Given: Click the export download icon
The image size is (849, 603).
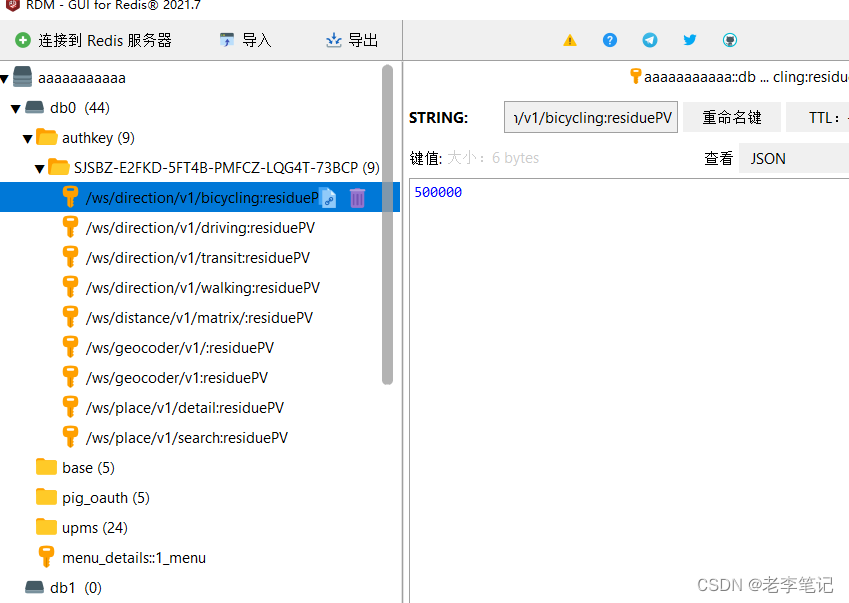Looking at the screenshot, I should point(334,40).
